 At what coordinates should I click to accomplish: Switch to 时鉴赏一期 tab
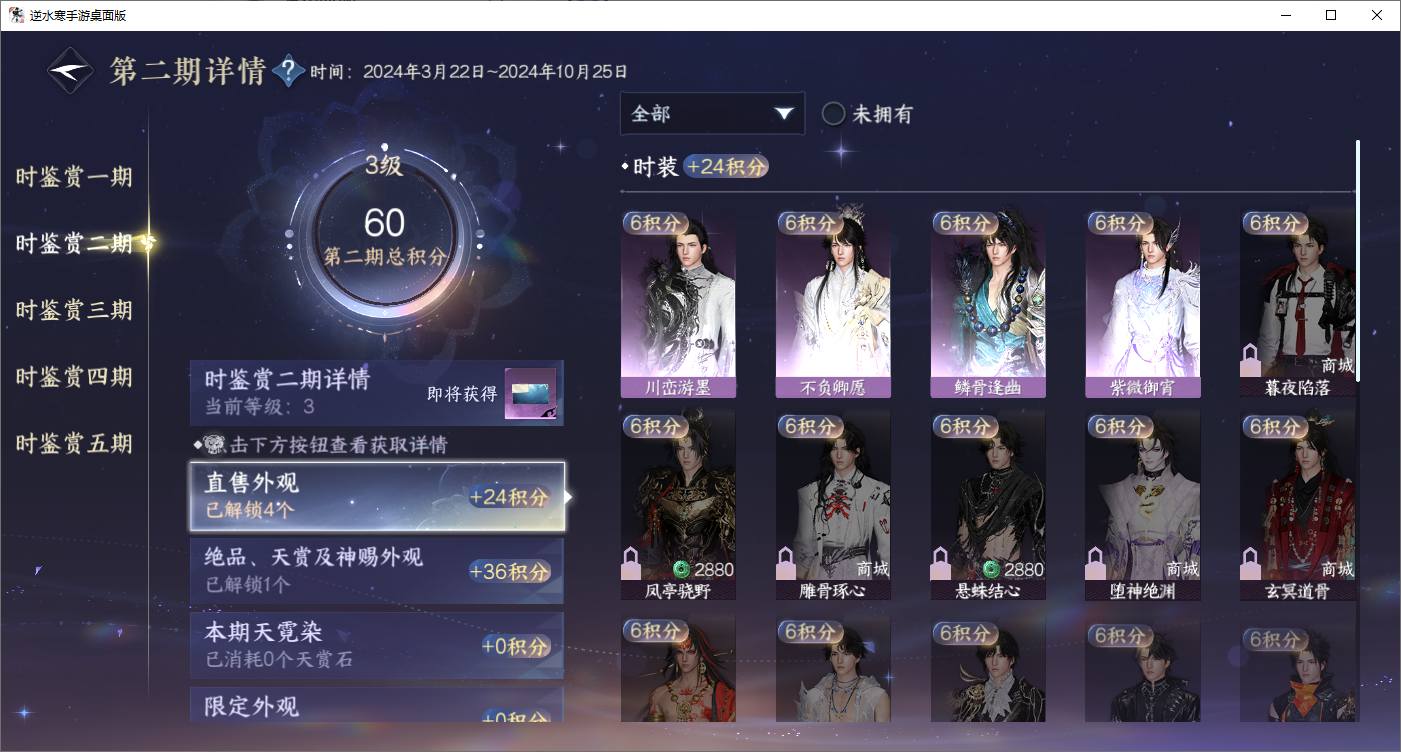[x=74, y=177]
